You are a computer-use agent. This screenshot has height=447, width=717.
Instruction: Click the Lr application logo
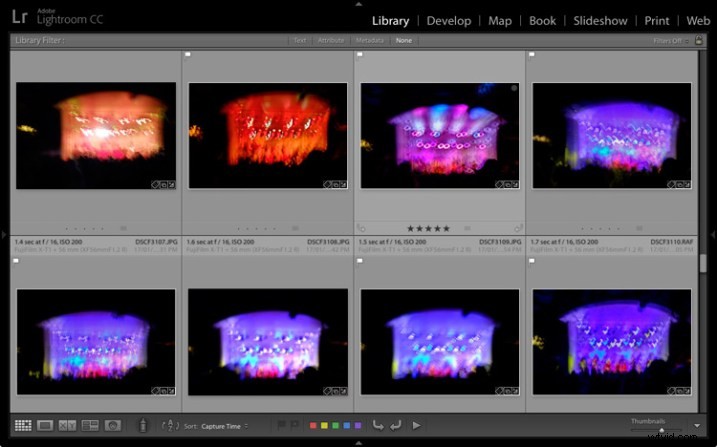tap(19, 17)
